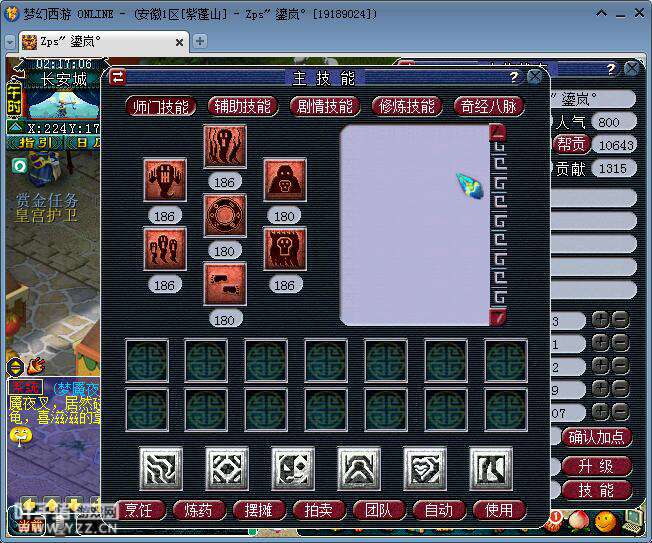
Task: Click the silver triangular hooded rune icon
Action: (x=358, y=469)
